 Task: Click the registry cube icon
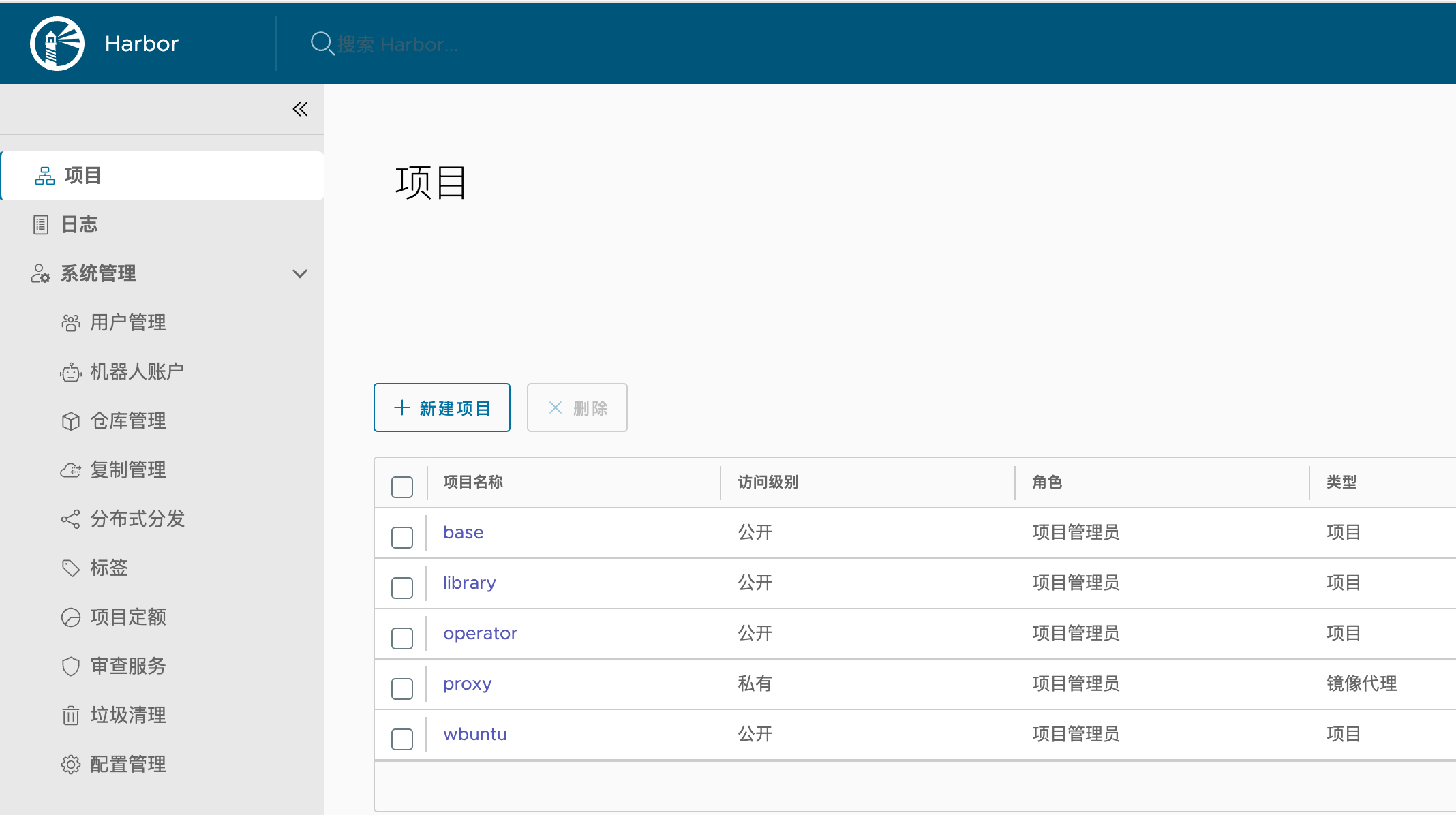[x=71, y=421]
